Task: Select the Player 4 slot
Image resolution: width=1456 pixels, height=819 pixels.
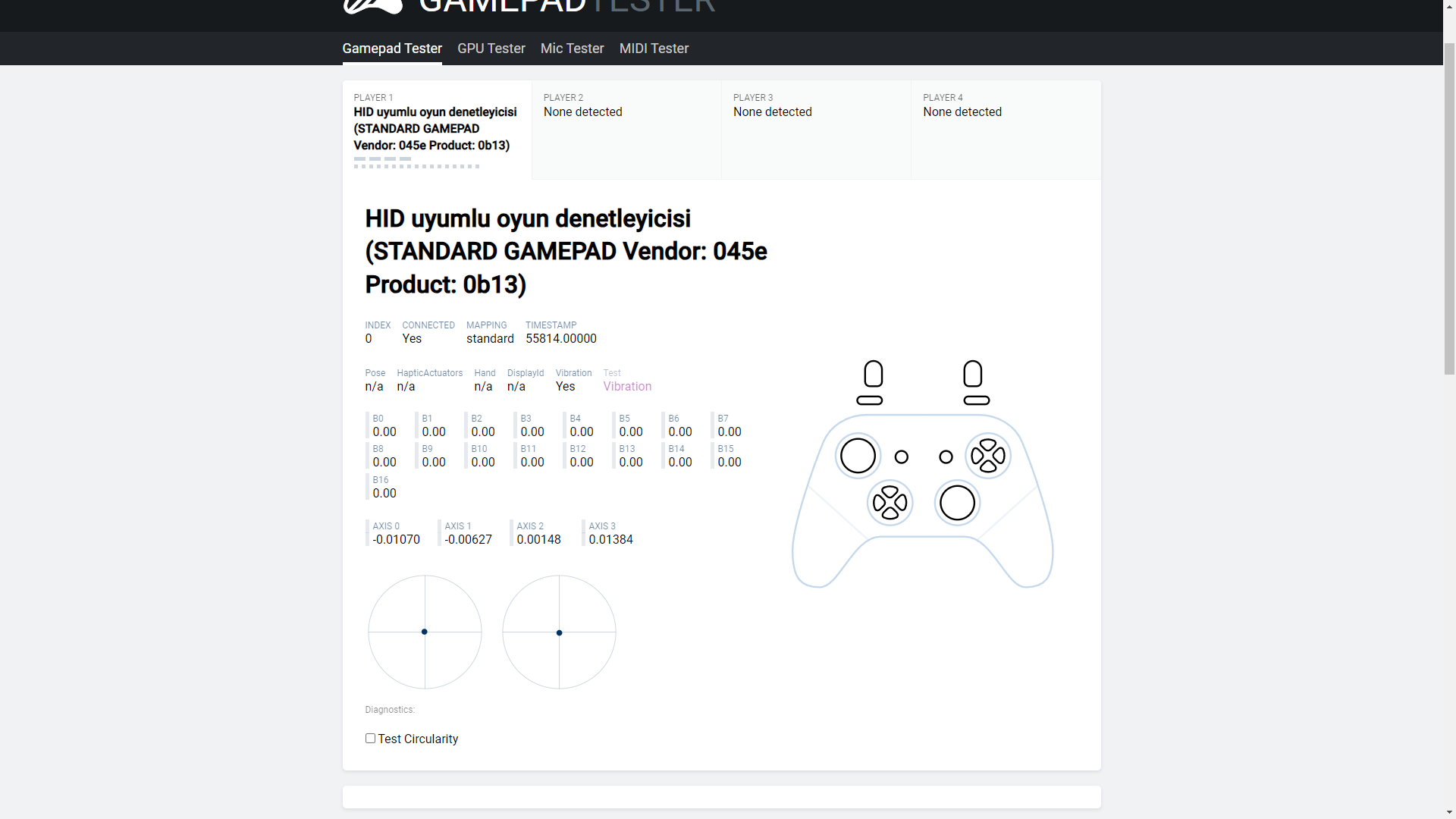Action: coord(1005,129)
